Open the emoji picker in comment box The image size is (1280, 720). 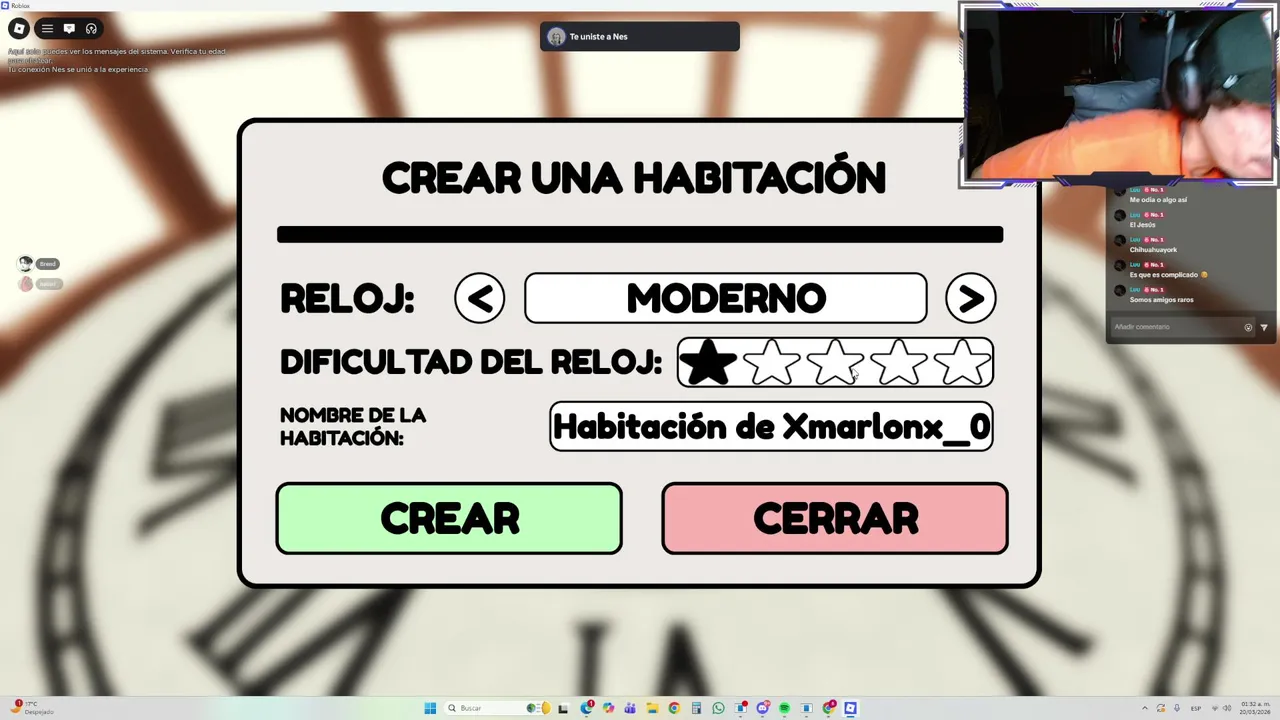pos(1248,327)
